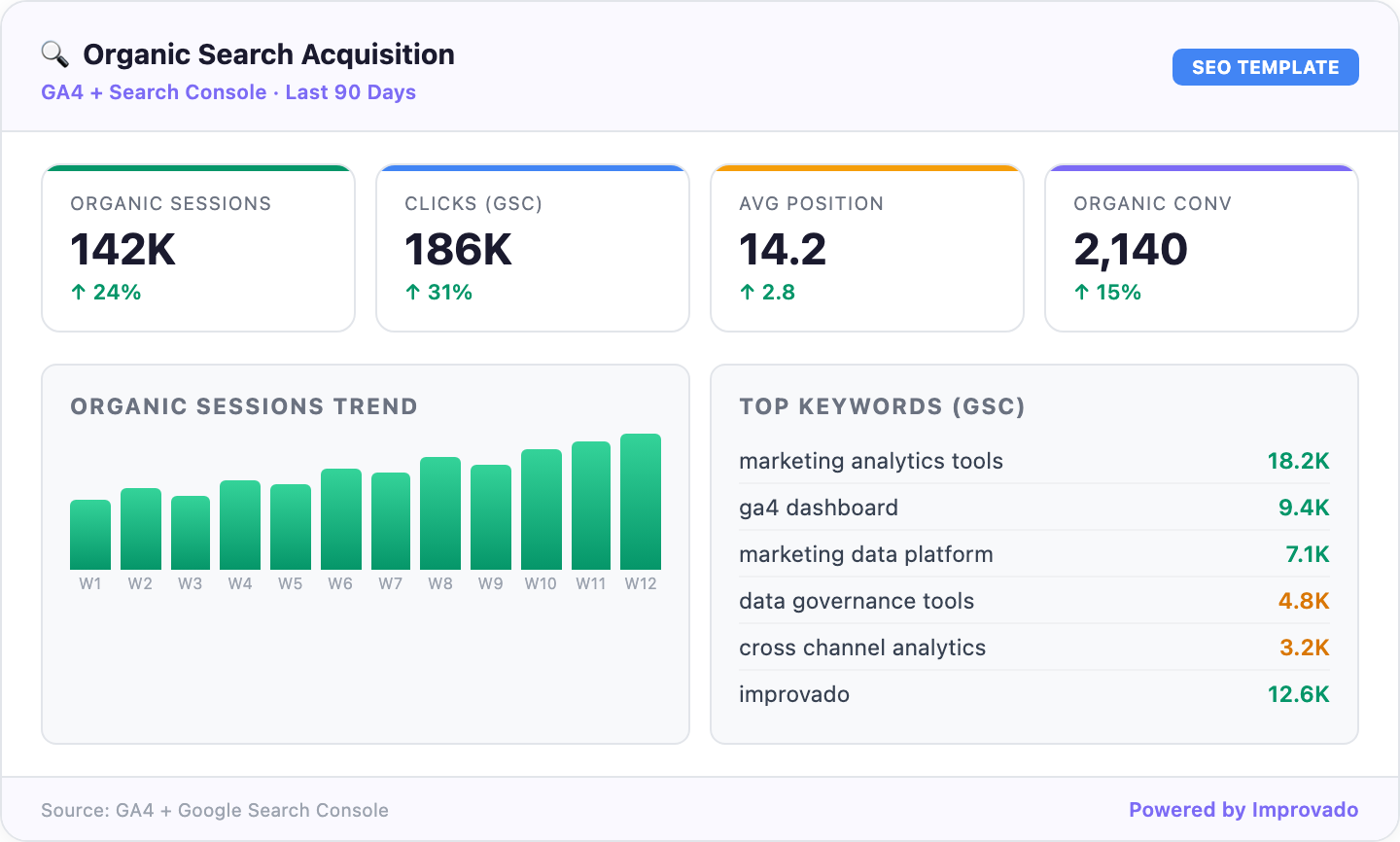The width and height of the screenshot is (1400, 842).
Task: Select the Organic Sessions KPI card
Action: (197, 246)
